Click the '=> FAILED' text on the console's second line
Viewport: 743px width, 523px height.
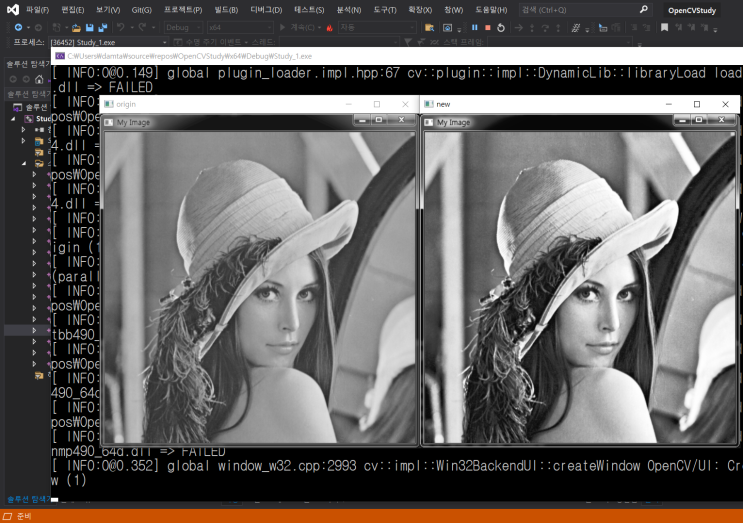(120, 87)
